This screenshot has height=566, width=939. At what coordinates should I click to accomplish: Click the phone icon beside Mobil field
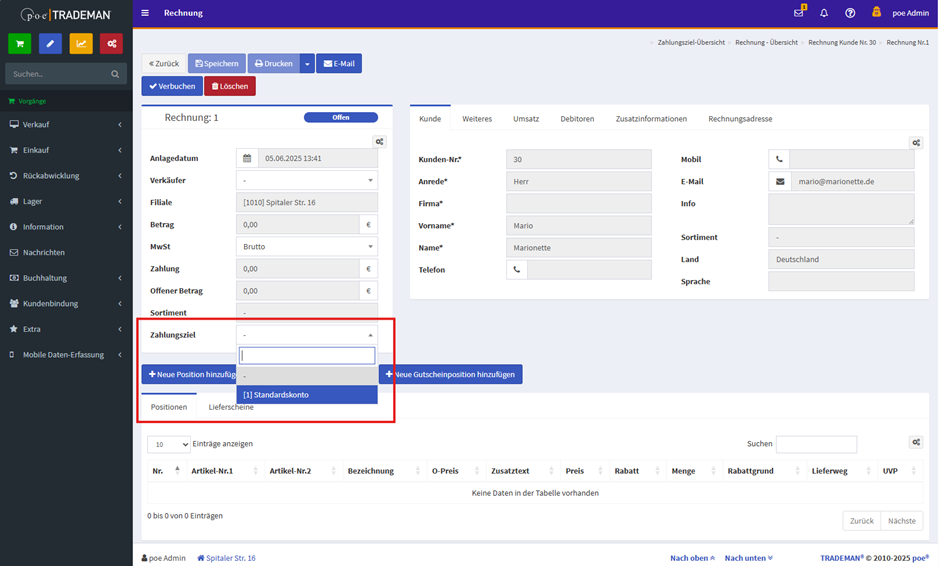coord(779,159)
